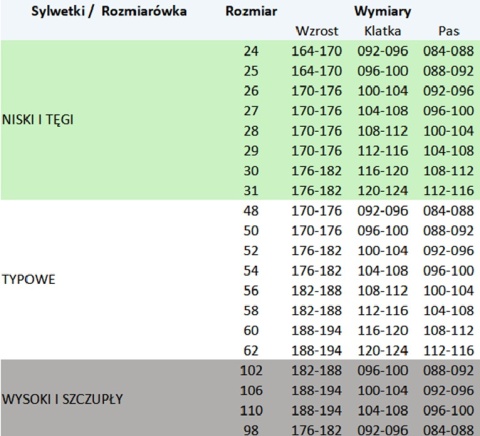
Task: Click waist value 108-112 in the size 60 row
Action: coord(449,330)
